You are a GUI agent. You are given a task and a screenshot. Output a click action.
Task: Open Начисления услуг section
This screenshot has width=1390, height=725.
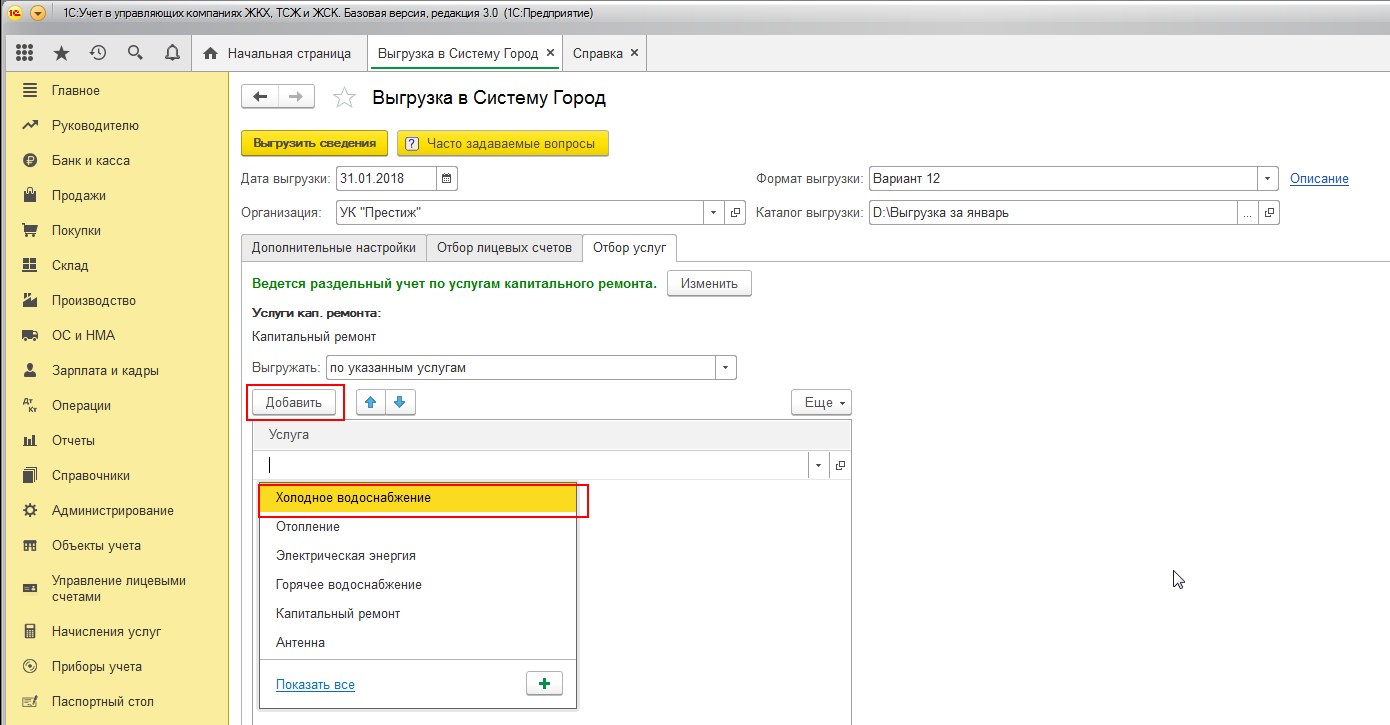pyautogui.click(x=116, y=632)
